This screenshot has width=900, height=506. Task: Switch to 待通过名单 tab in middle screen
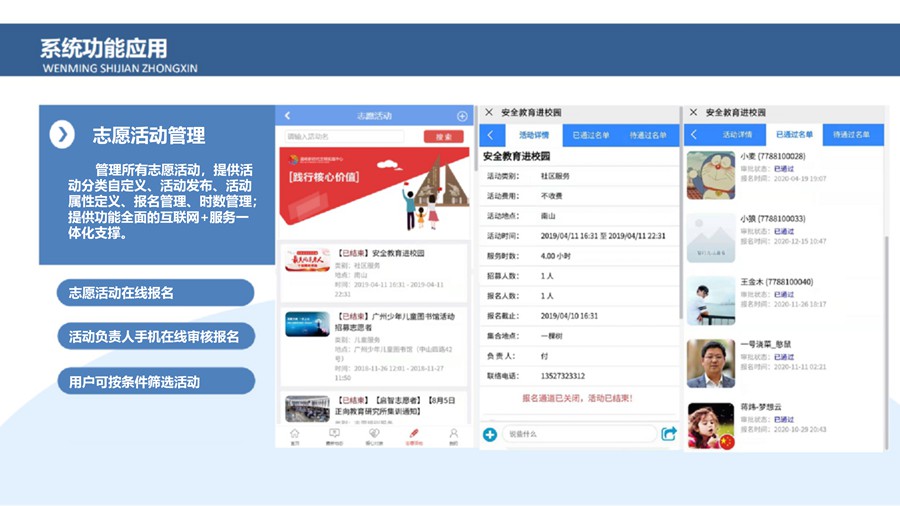pos(647,135)
